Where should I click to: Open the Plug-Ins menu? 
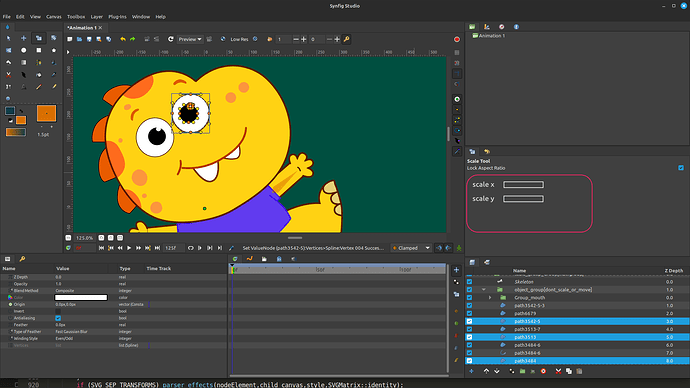(x=117, y=17)
